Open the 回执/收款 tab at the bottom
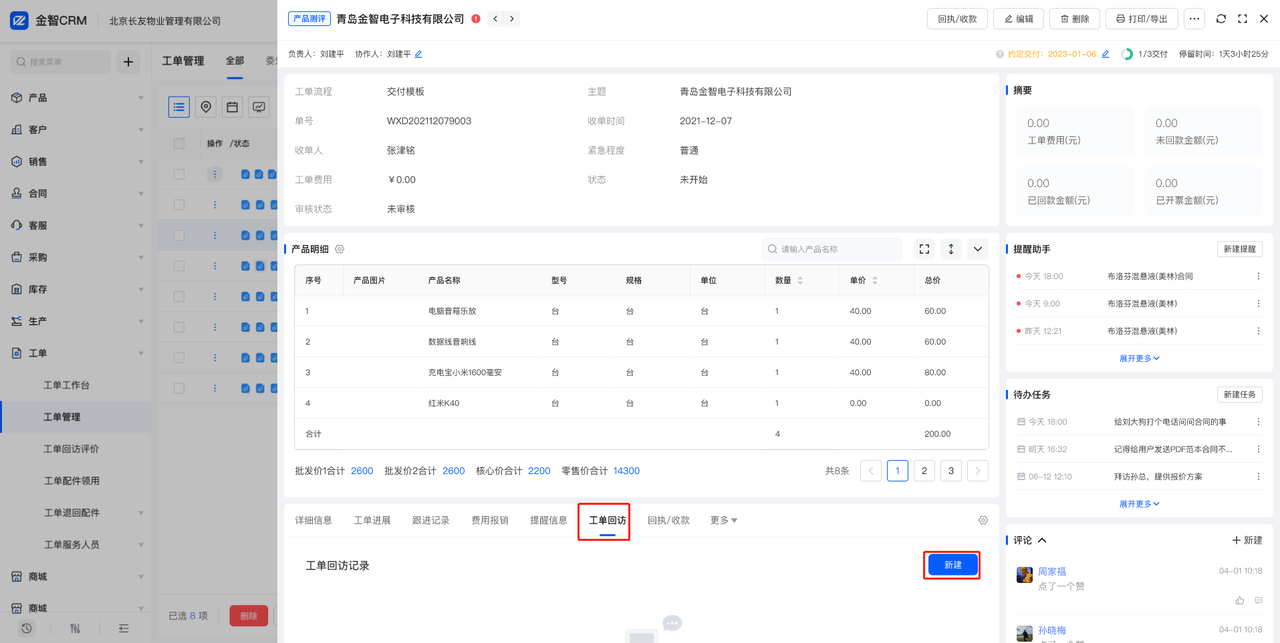The width and height of the screenshot is (1280, 643). point(668,521)
